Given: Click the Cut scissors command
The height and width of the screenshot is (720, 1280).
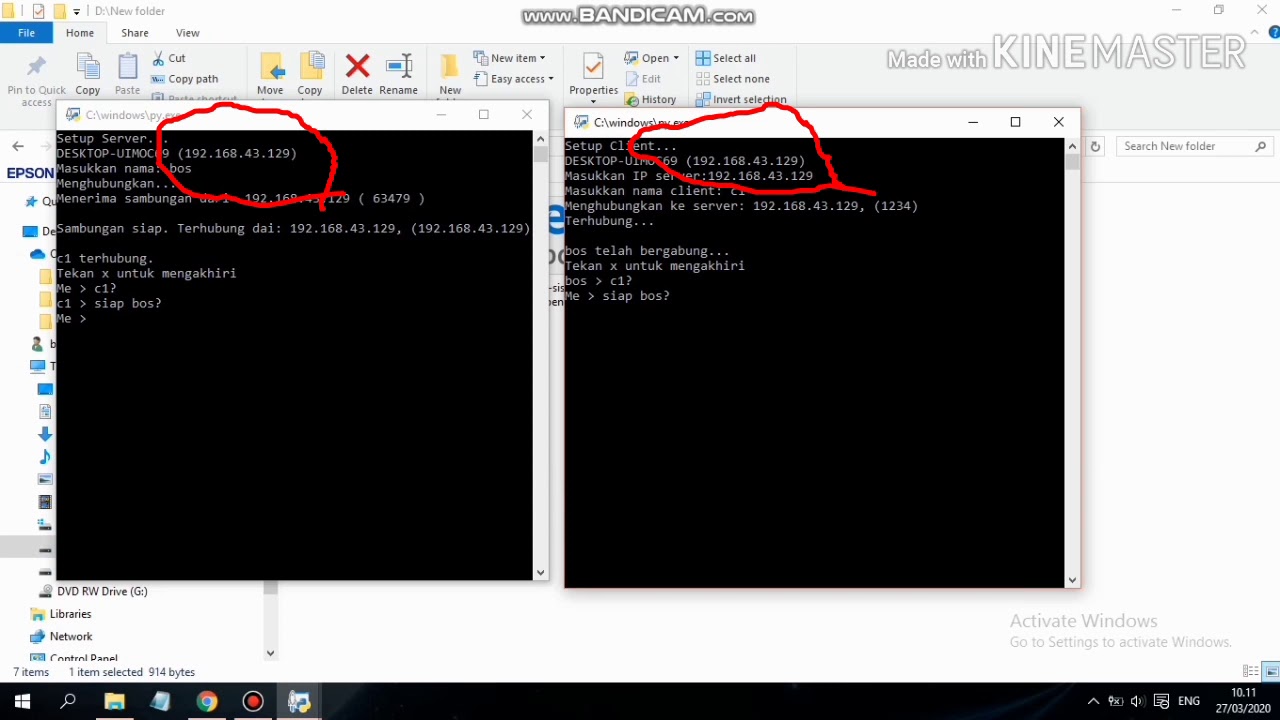Looking at the screenshot, I should tap(168, 58).
